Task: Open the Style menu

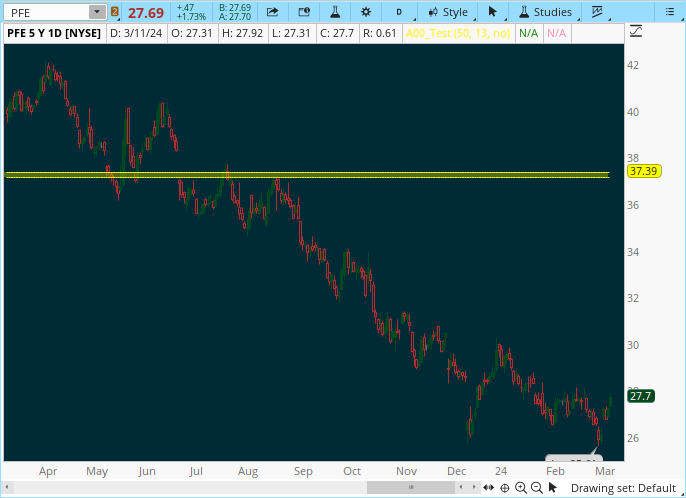Action: coord(448,12)
